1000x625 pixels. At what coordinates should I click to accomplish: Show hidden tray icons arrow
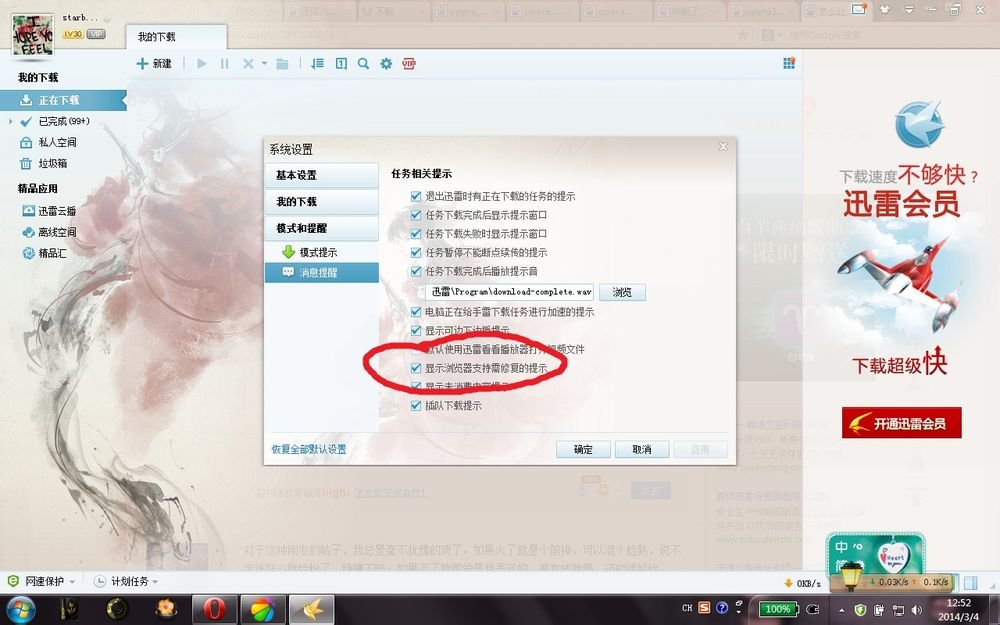(x=842, y=610)
